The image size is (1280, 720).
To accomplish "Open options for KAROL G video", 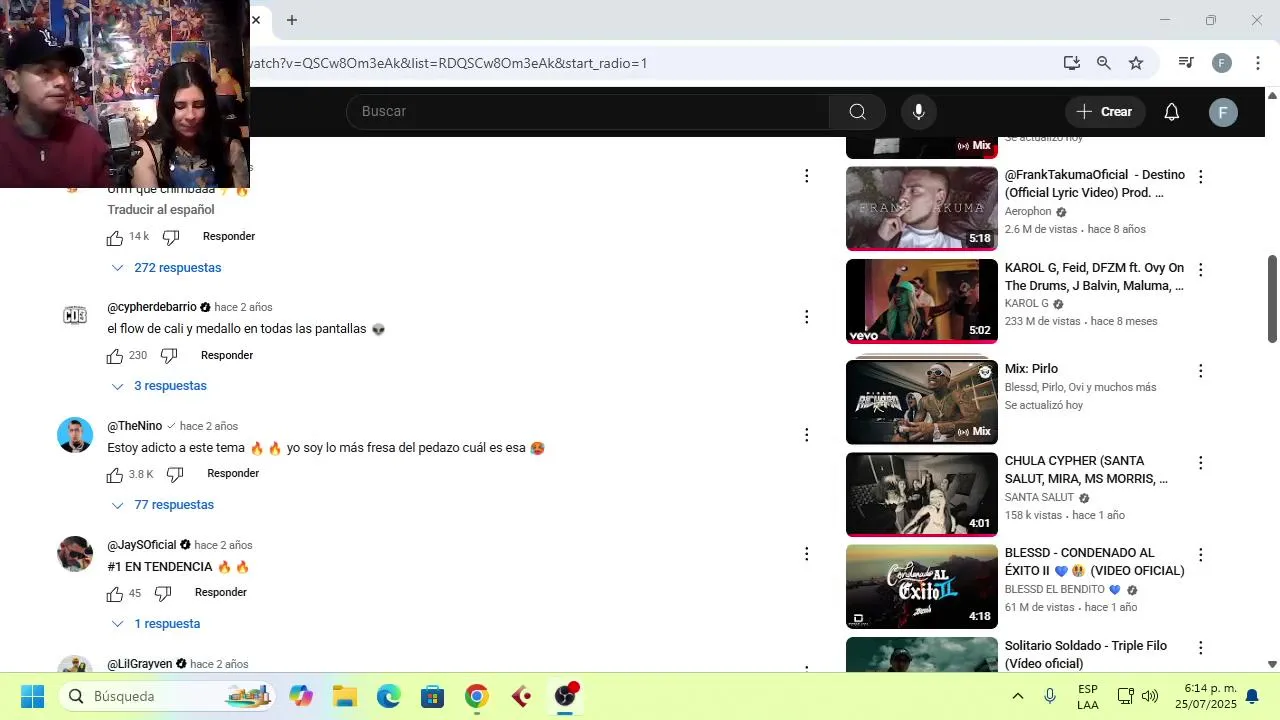I will (x=1201, y=270).
